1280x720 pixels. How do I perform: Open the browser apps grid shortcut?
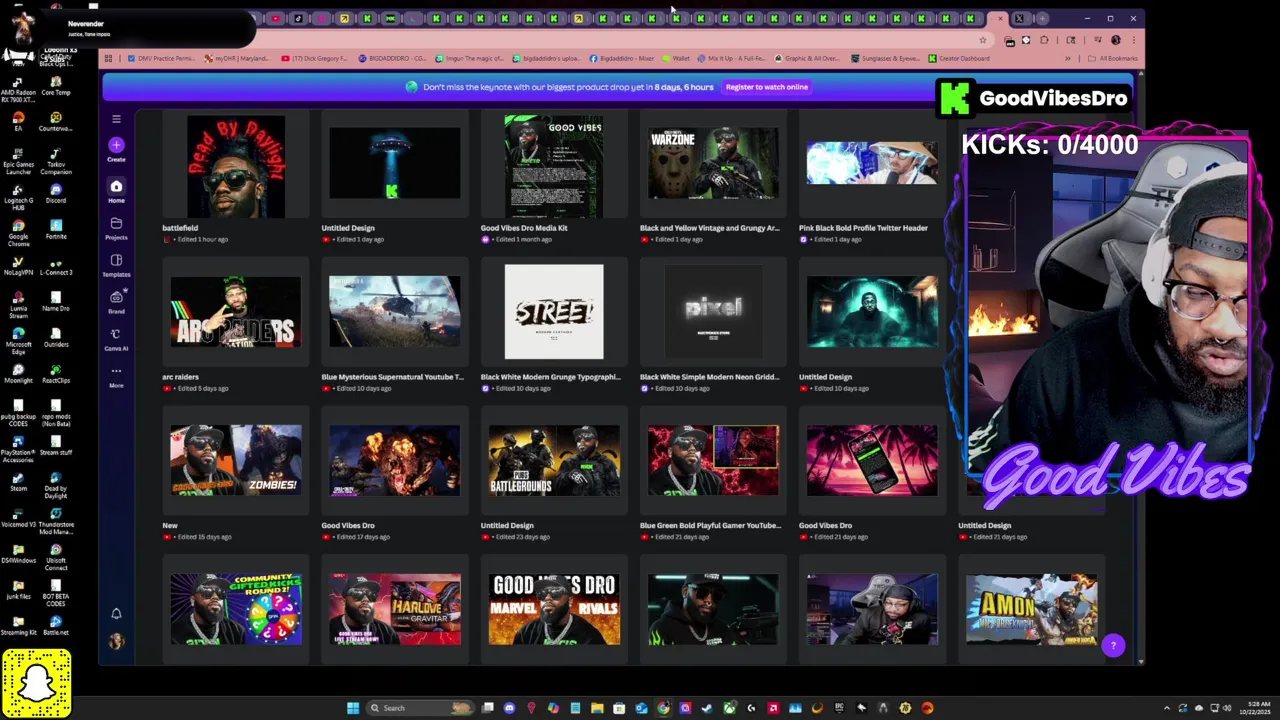(110, 58)
